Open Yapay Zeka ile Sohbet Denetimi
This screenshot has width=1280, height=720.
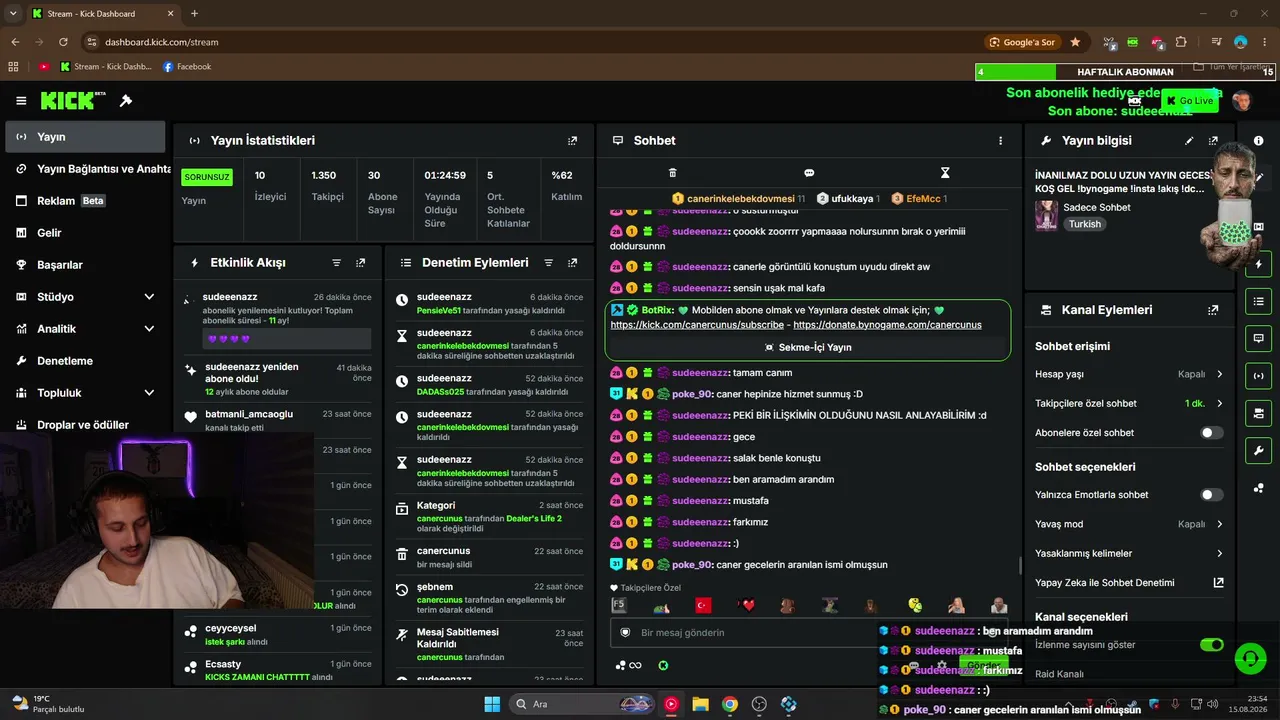click(x=1129, y=583)
